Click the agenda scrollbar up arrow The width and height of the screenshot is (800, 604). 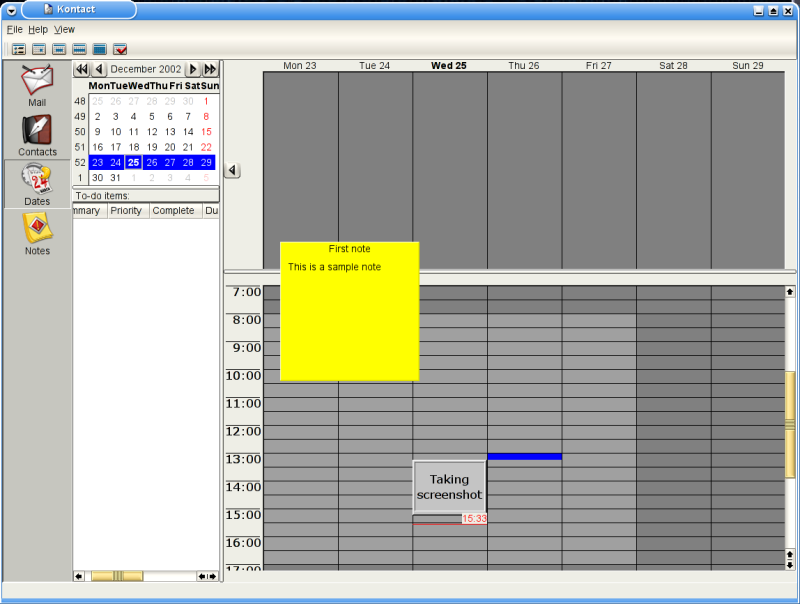pyautogui.click(x=790, y=292)
